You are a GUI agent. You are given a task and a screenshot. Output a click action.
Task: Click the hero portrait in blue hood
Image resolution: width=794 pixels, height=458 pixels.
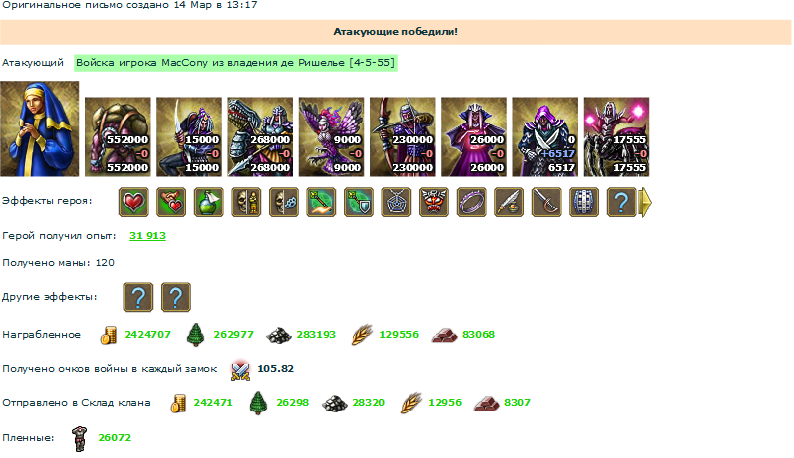click(39, 129)
